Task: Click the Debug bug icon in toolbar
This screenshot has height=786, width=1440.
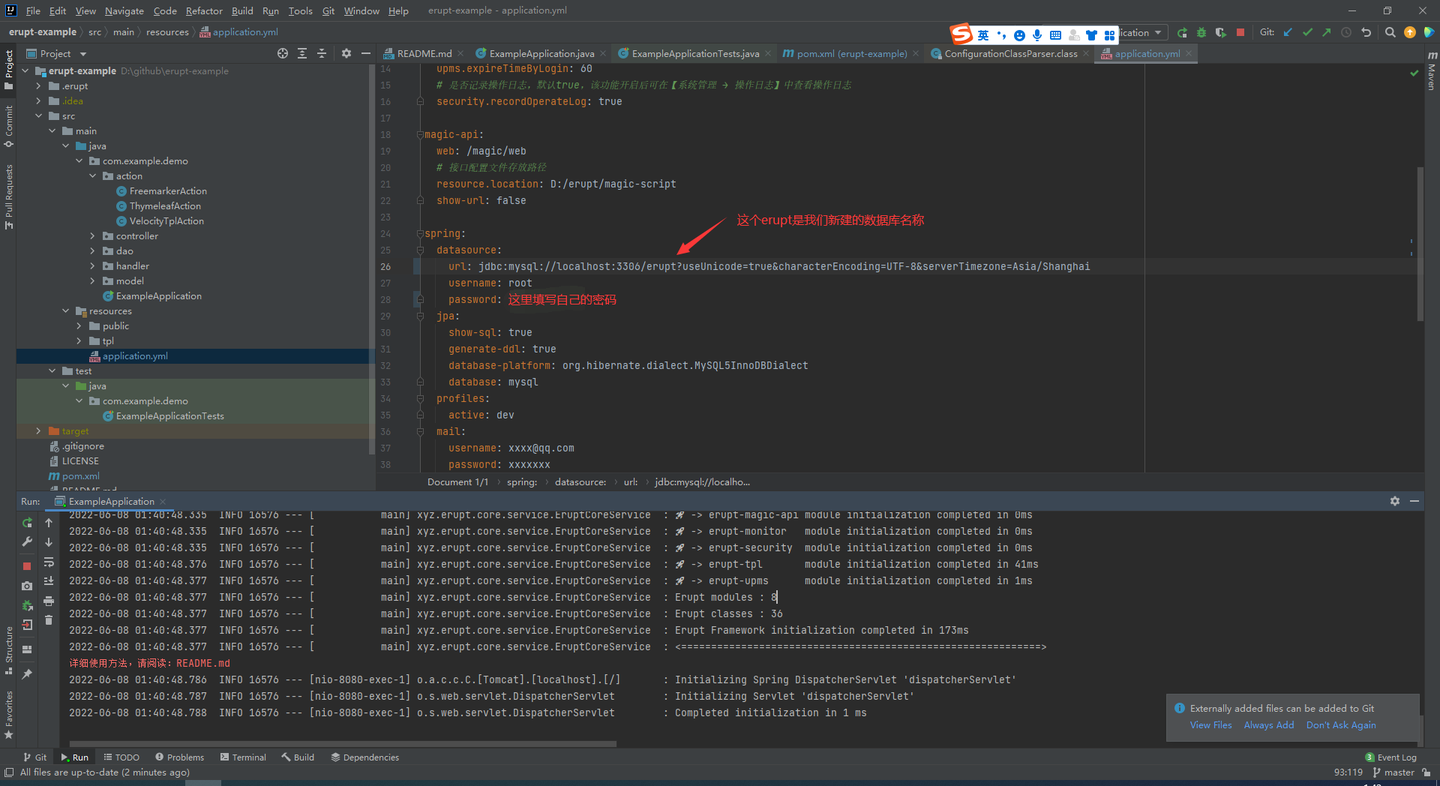Action: tap(1202, 32)
